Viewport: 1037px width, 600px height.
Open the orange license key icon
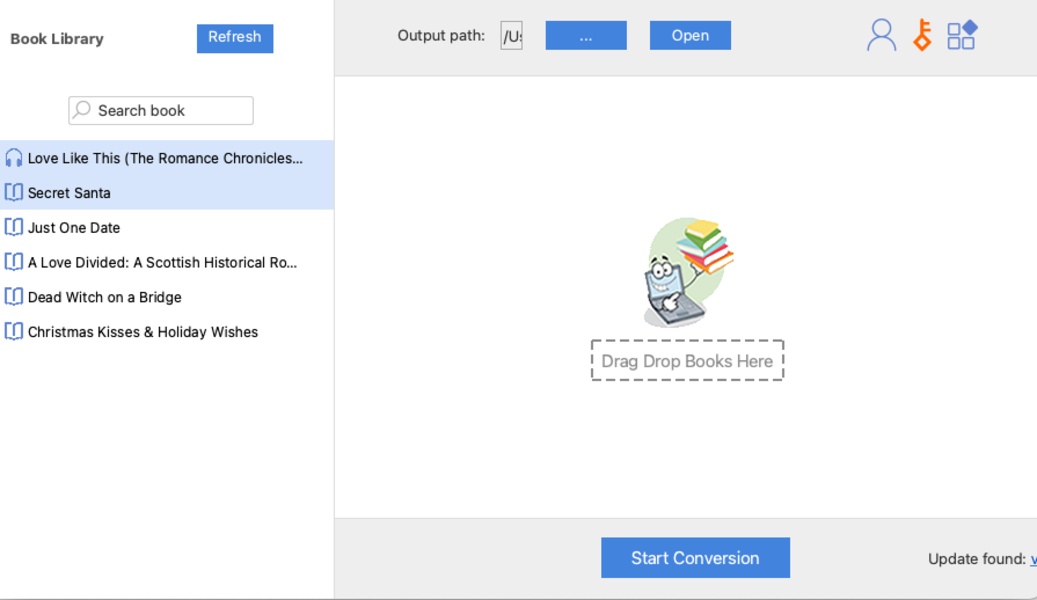click(923, 35)
